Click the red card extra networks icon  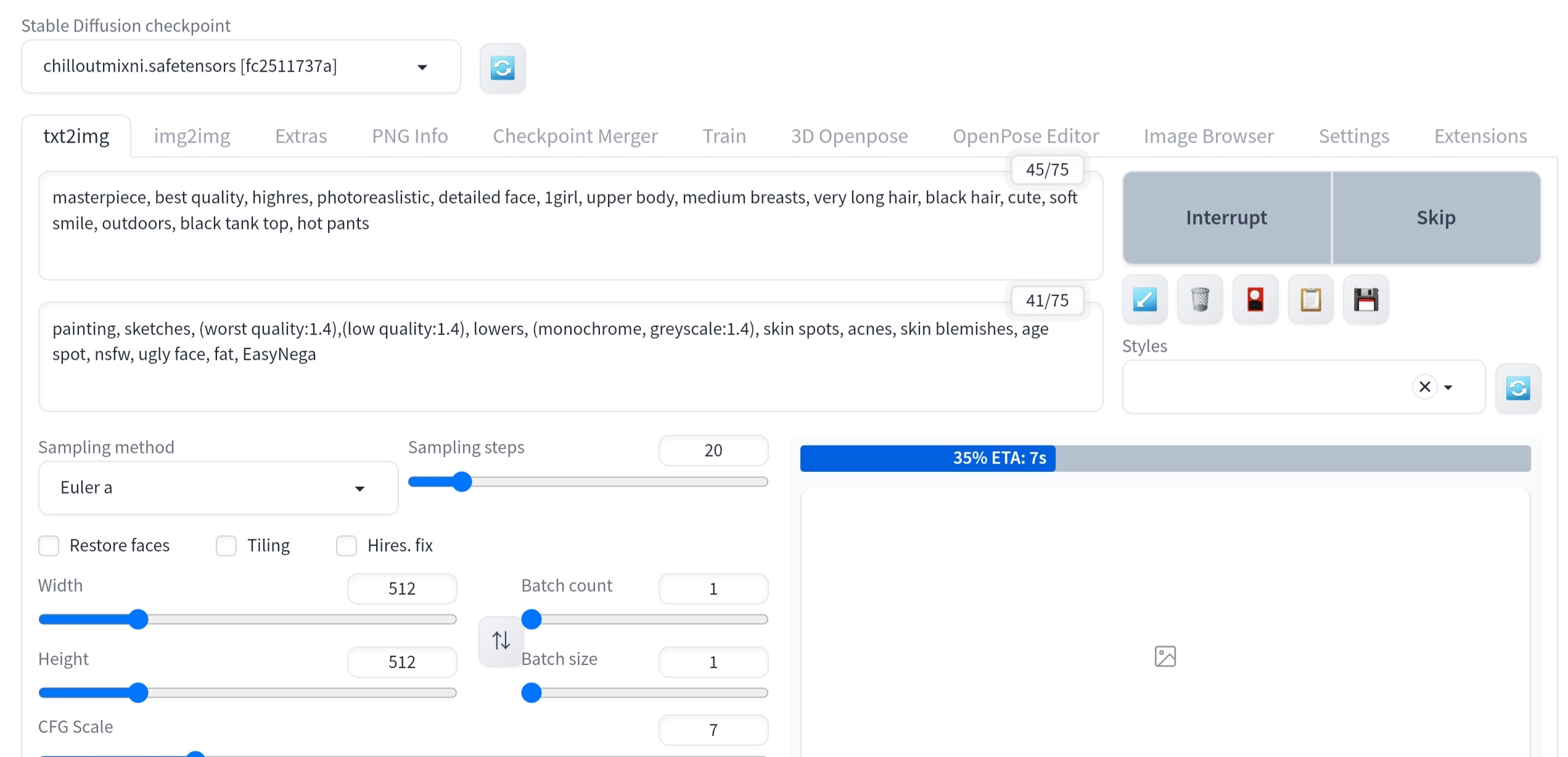pos(1255,300)
